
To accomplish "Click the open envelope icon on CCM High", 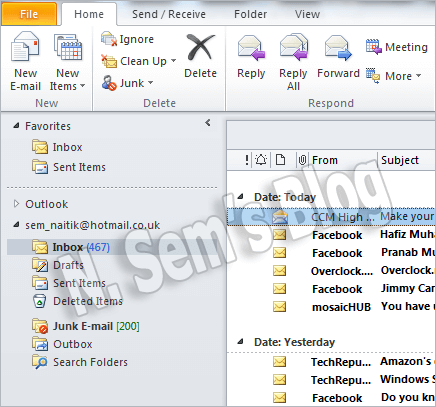I will coord(280,217).
